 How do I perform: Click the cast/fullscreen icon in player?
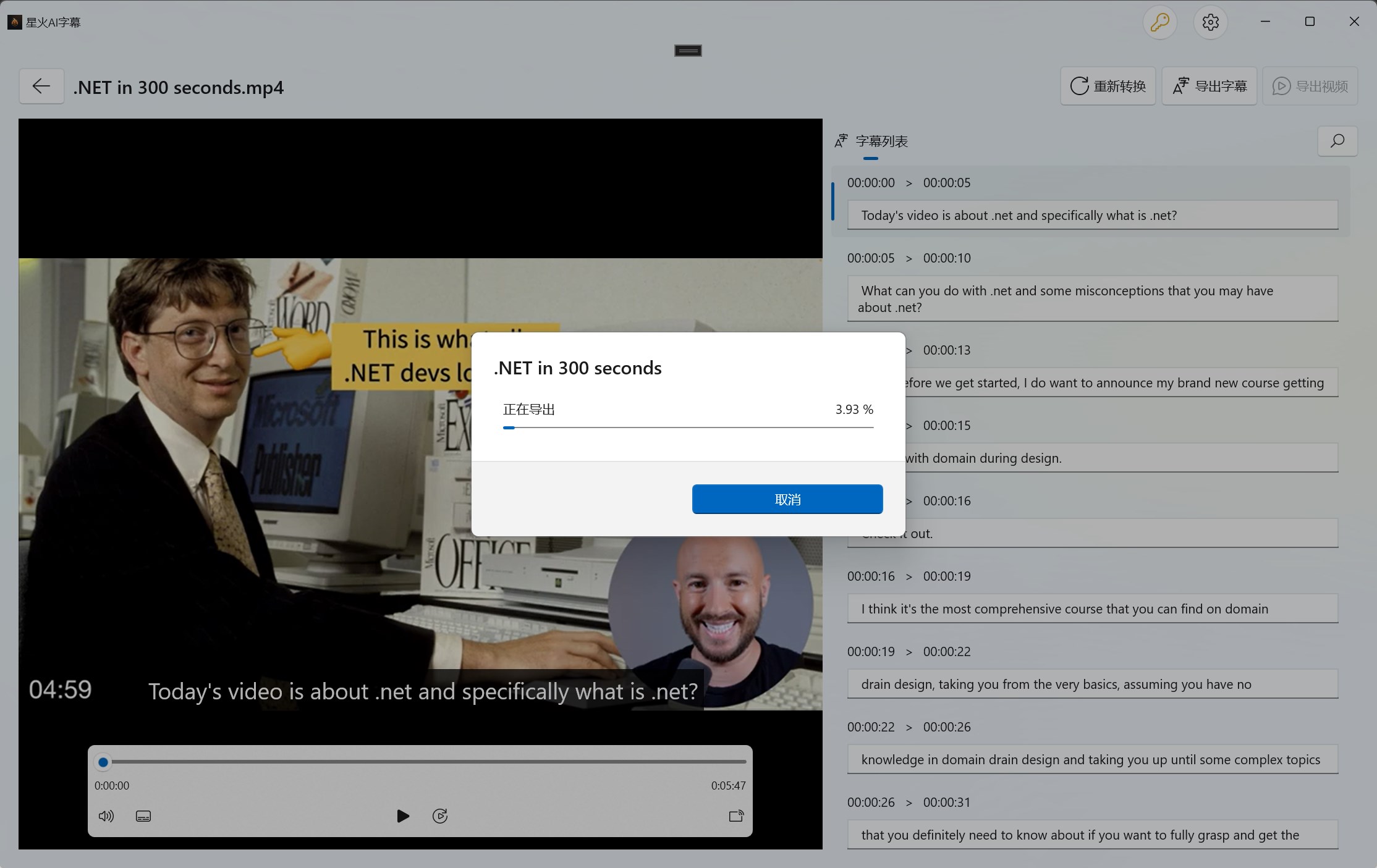(x=736, y=816)
